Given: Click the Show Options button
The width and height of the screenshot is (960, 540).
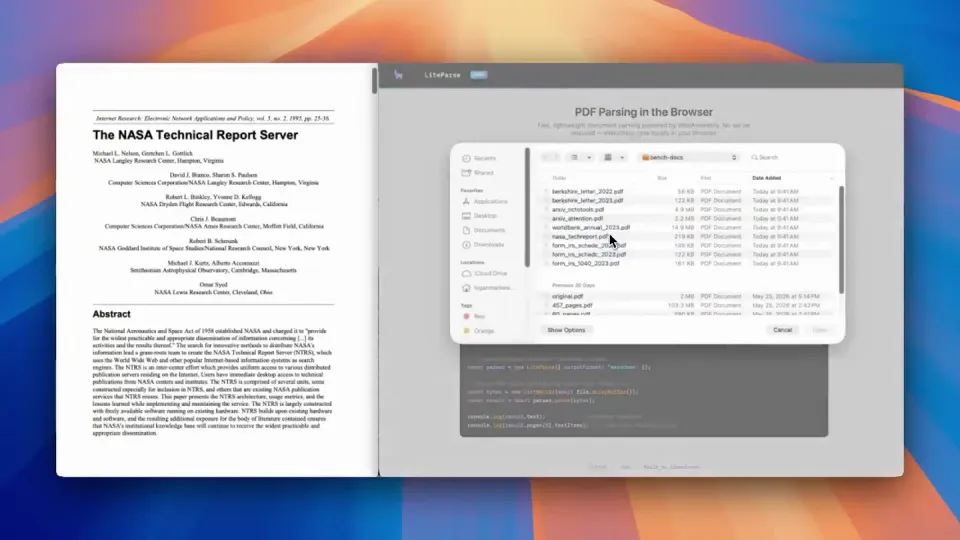Looking at the screenshot, I should click(566, 330).
